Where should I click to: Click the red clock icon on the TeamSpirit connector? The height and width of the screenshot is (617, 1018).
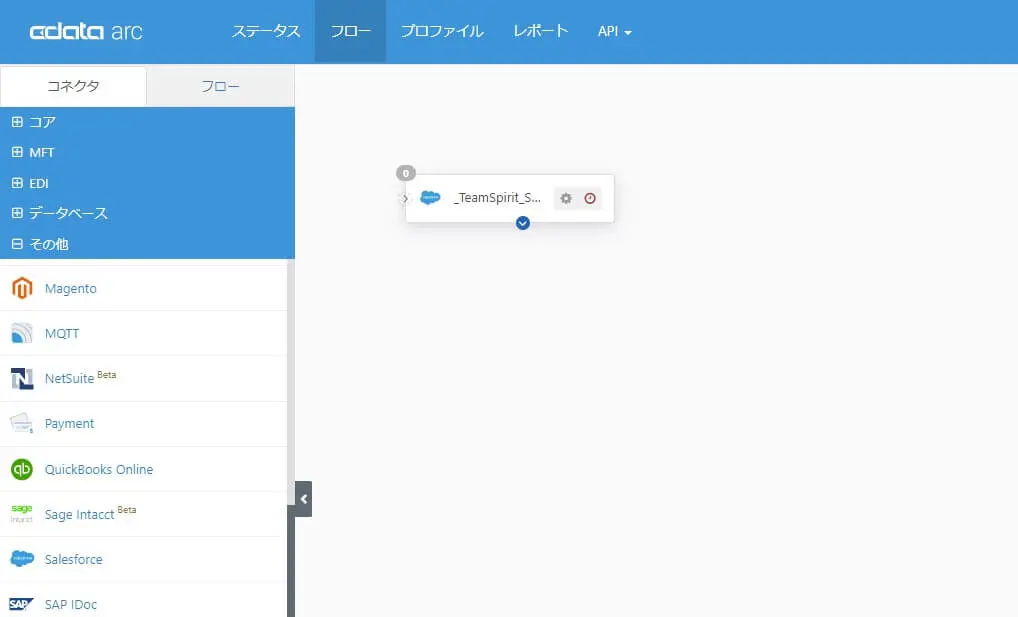(590, 198)
